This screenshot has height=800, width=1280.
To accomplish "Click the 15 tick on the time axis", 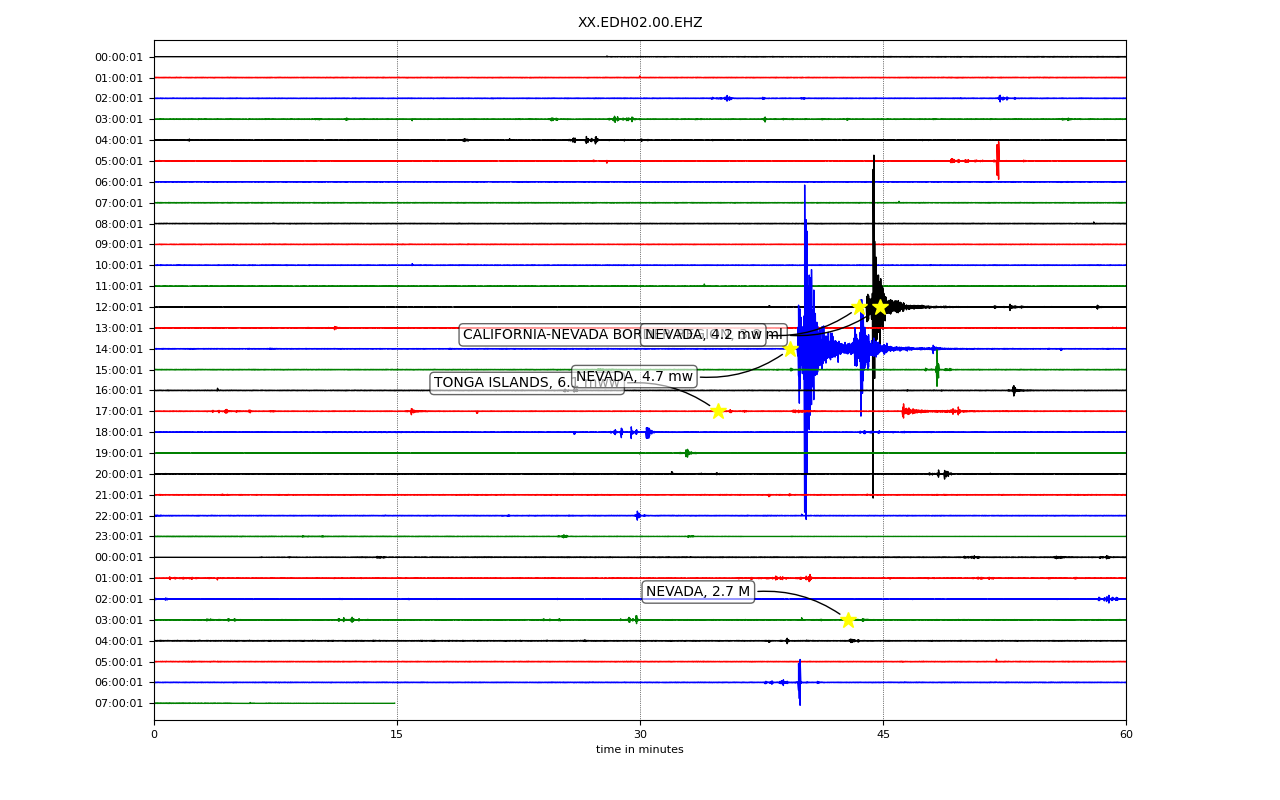I will 397,735.
